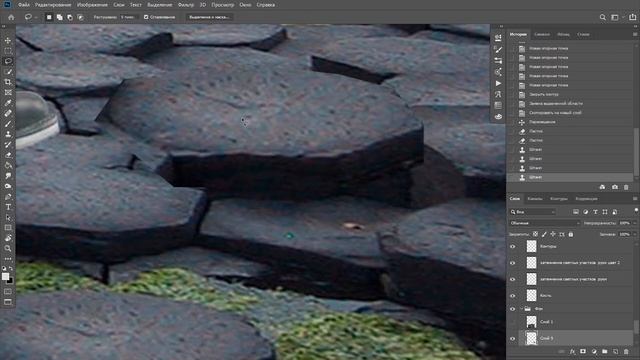Show the hidden Слой 1 layer
The height and width of the screenshot is (360, 640).
[513, 322]
